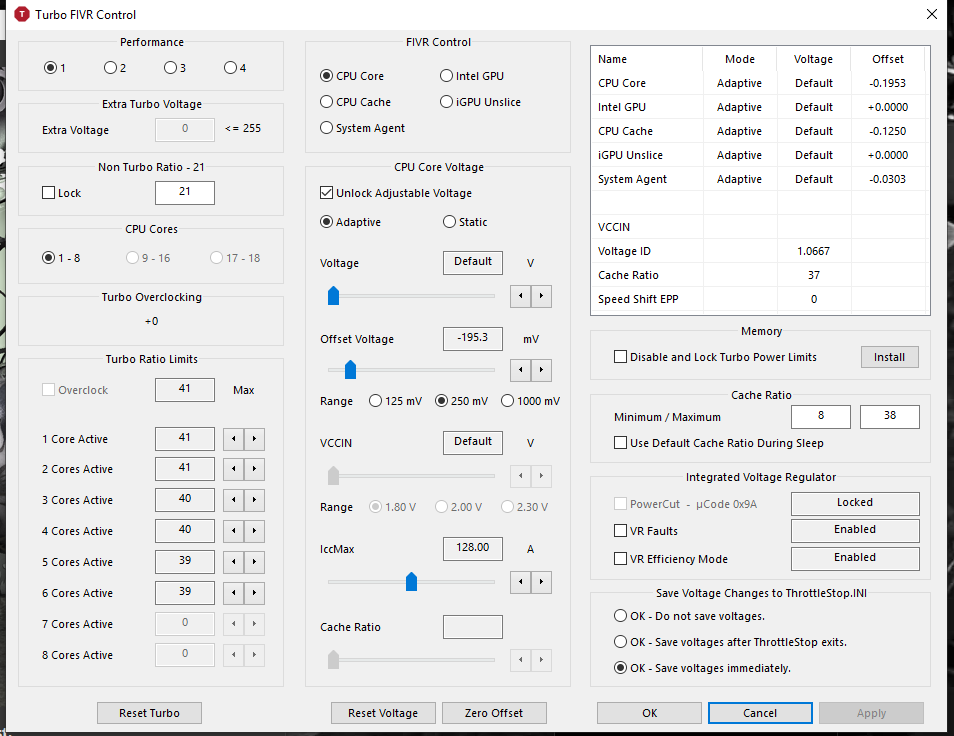954x736 pixels.
Task: Decrease the 2 Cores Active ratio arrow
Action: pos(234,469)
